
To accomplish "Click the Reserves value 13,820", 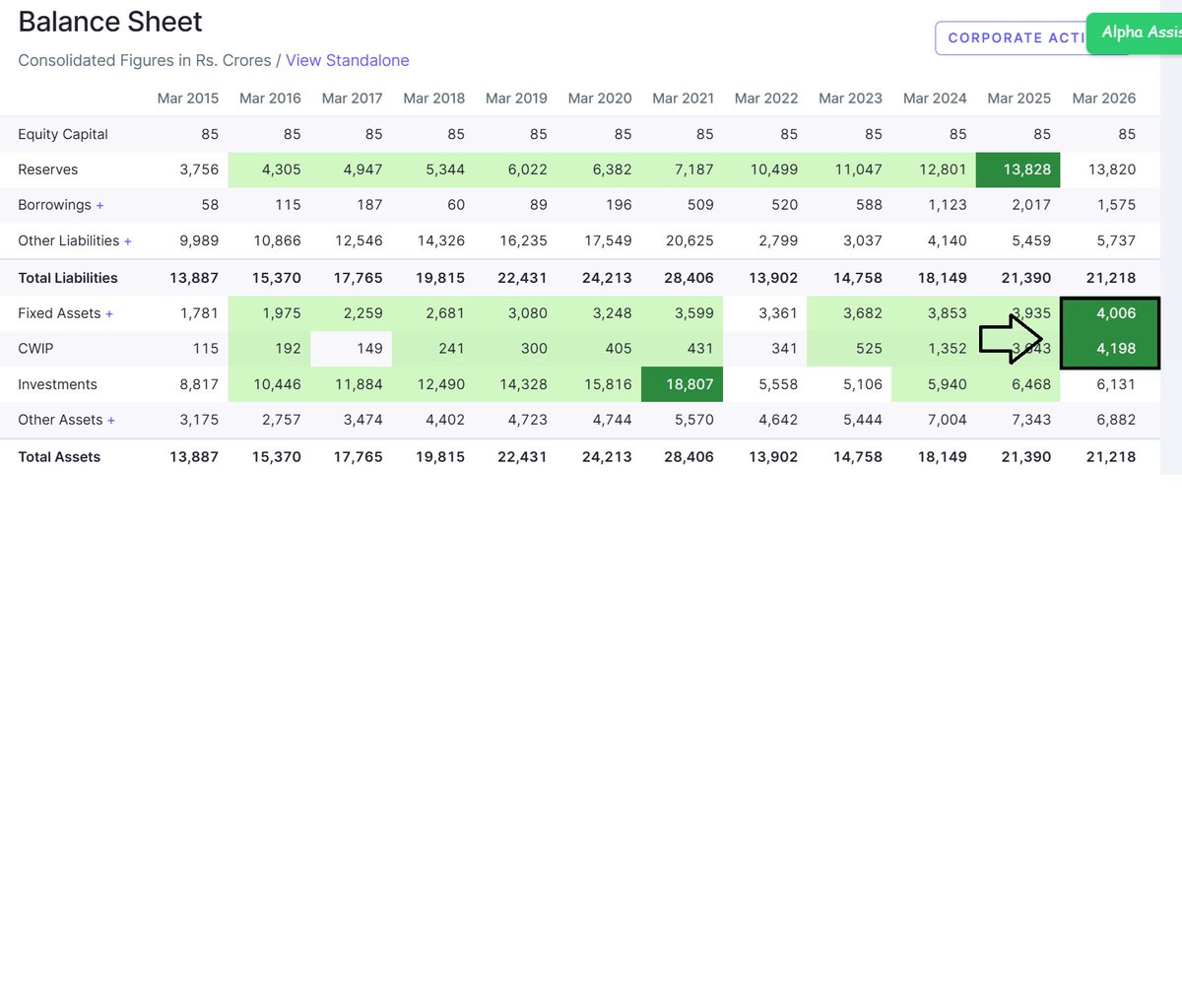I will pyautogui.click(x=1112, y=169).
